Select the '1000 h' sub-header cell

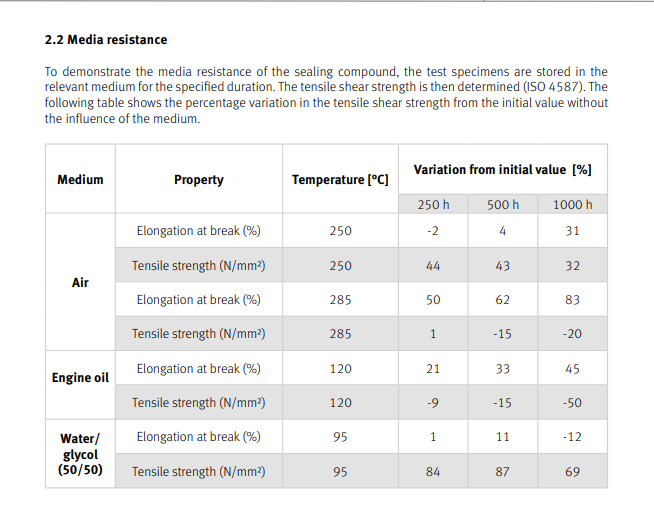[572, 205]
